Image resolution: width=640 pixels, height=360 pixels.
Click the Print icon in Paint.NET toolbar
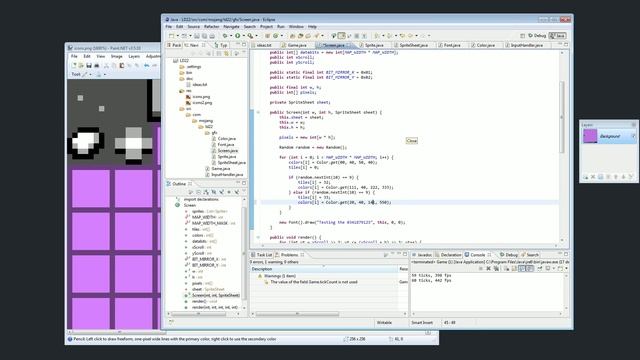(97, 65)
